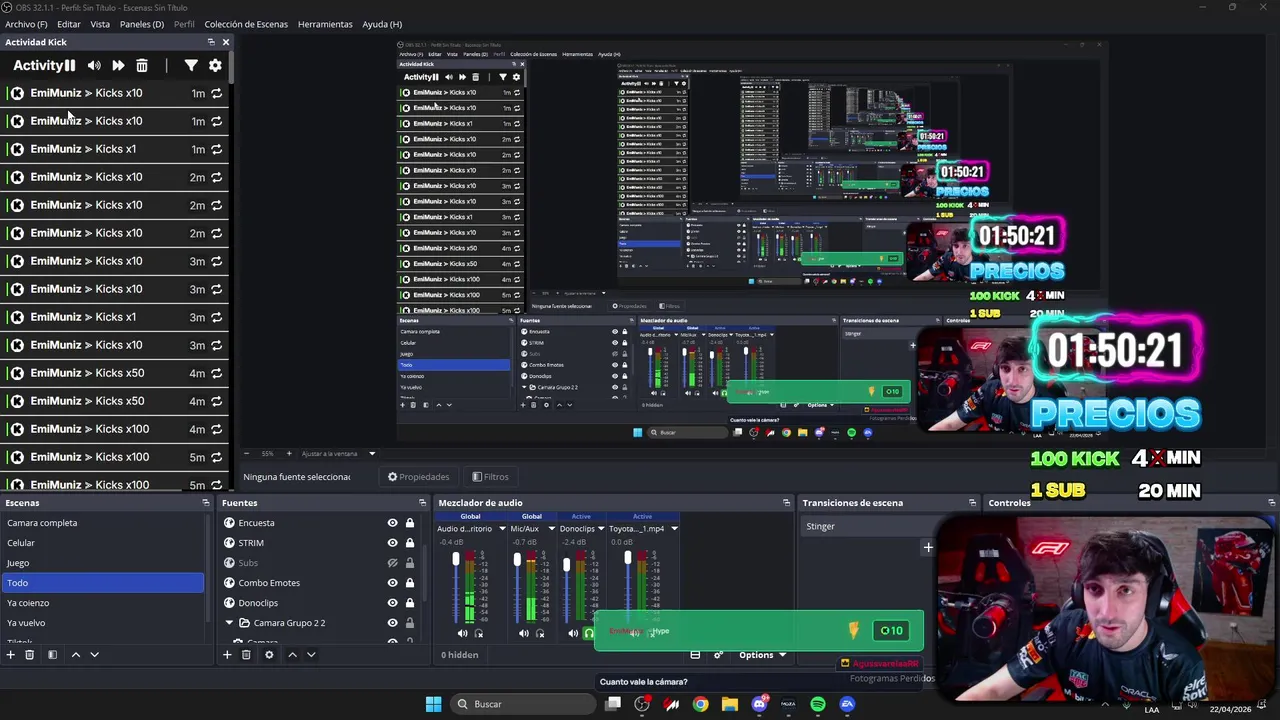Image resolution: width=1280 pixels, height=720 pixels.
Task: Switch to the Camara completa scene
Action: (x=103, y=523)
